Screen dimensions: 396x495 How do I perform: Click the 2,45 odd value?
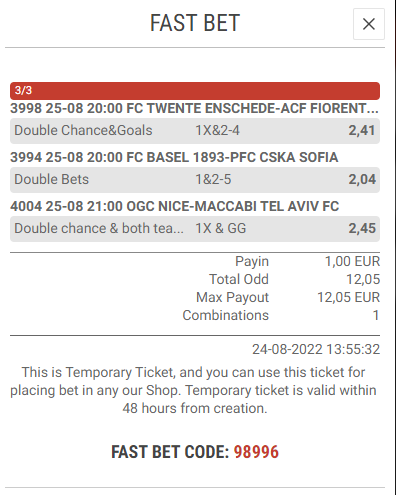362,228
